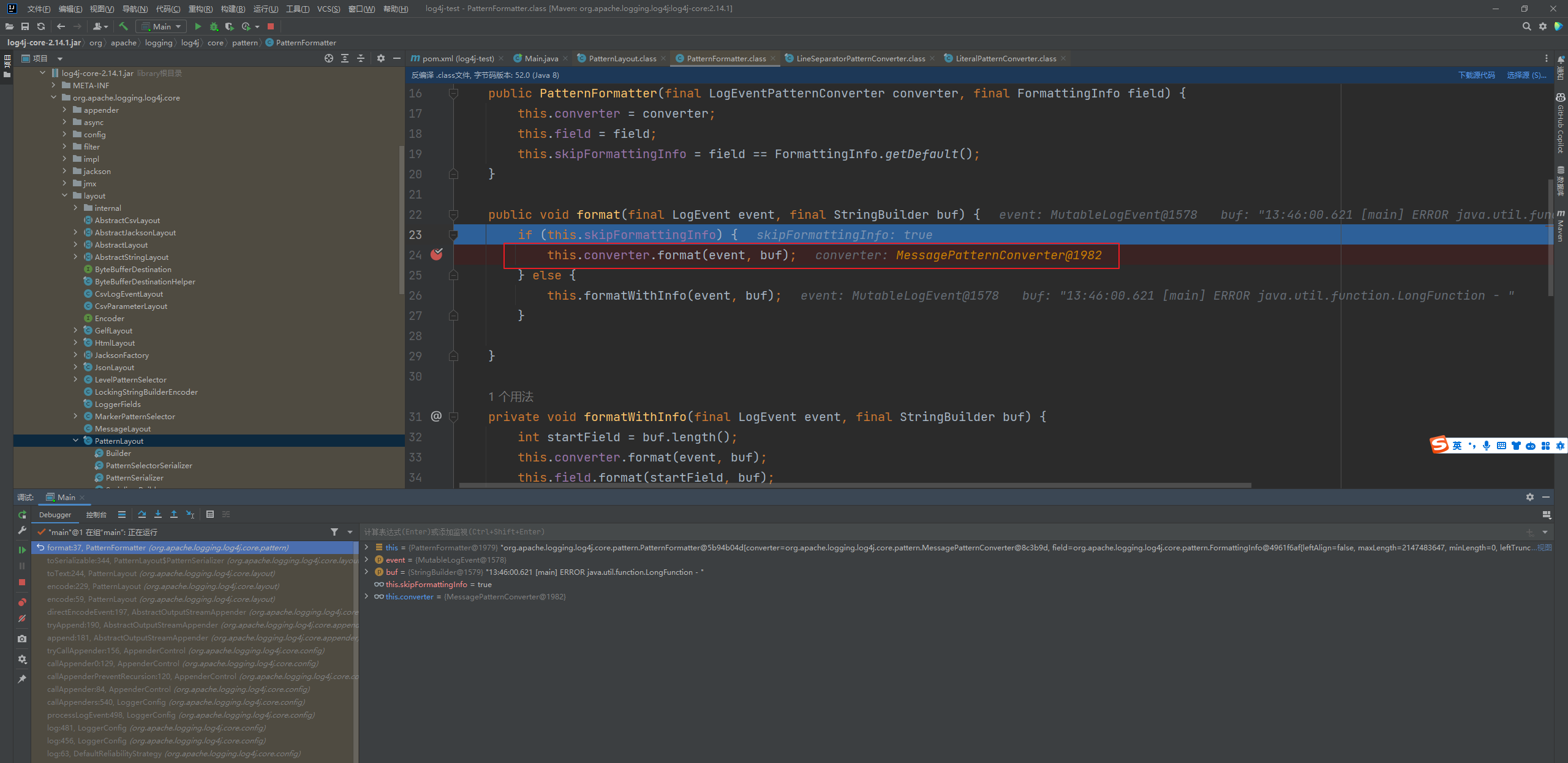Expand the this.converter watch entry
This screenshot has width=1568, height=763.
tap(366, 596)
